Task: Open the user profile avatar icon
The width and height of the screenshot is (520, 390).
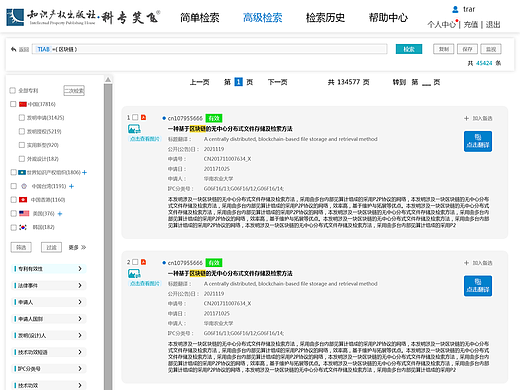Action: (x=455, y=9)
